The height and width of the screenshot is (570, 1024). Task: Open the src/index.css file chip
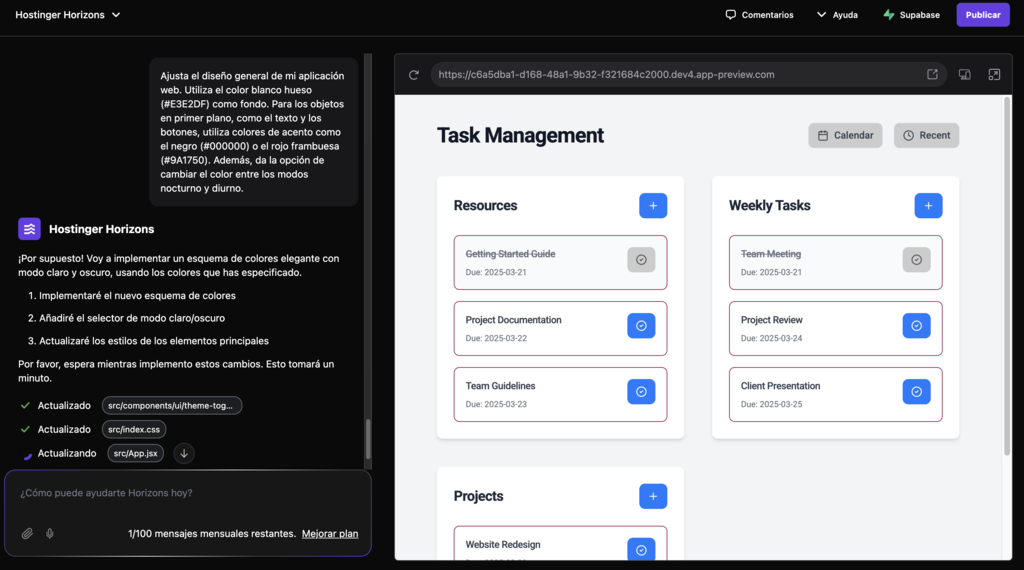(134, 430)
